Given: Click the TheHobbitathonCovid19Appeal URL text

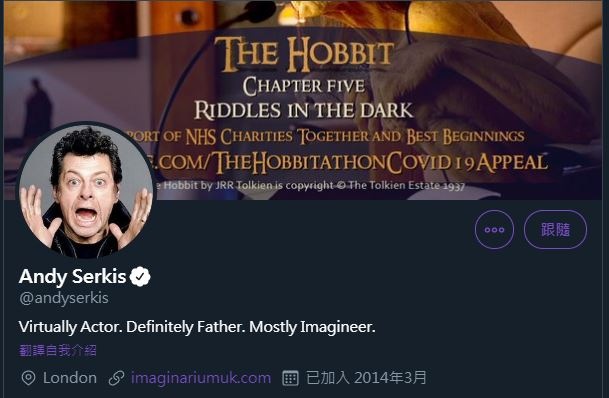Looking at the screenshot, I should pyautogui.click(x=350, y=162).
